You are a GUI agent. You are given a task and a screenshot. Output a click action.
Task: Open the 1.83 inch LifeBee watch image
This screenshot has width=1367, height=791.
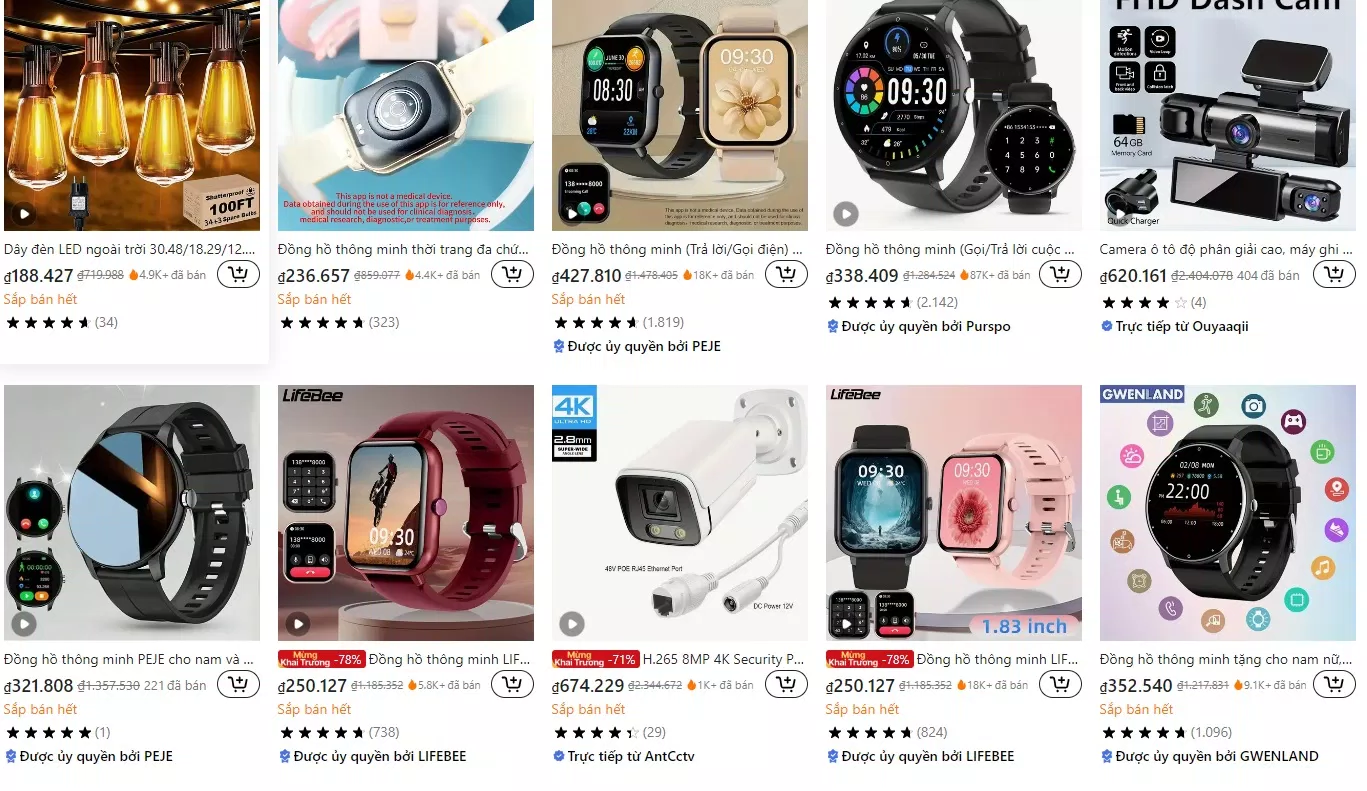point(954,513)
